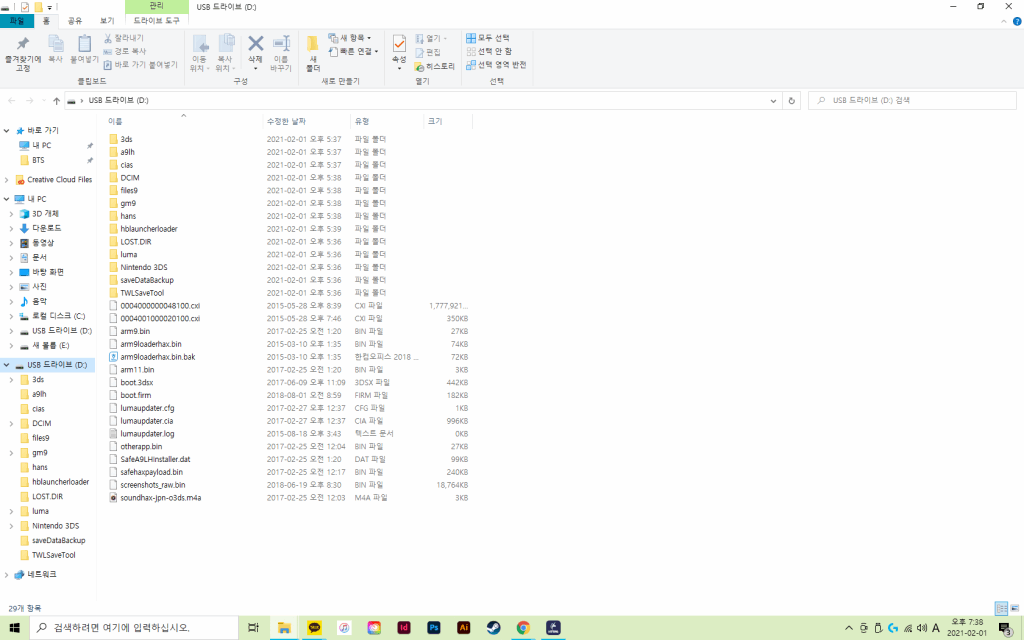Select 드라이브 도구 ribbon tab
Viewport: 1024px width, 640px height.
(x=157, y=21)
